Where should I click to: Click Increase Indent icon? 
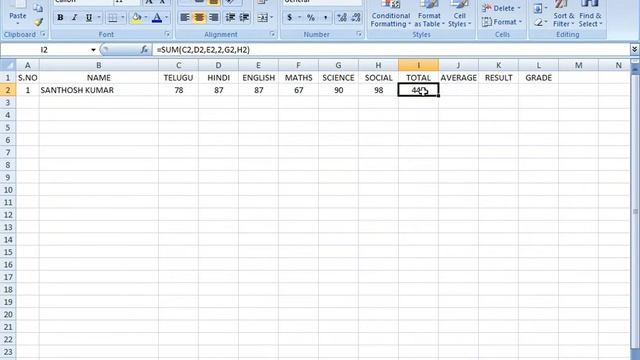tap(244, 18)
